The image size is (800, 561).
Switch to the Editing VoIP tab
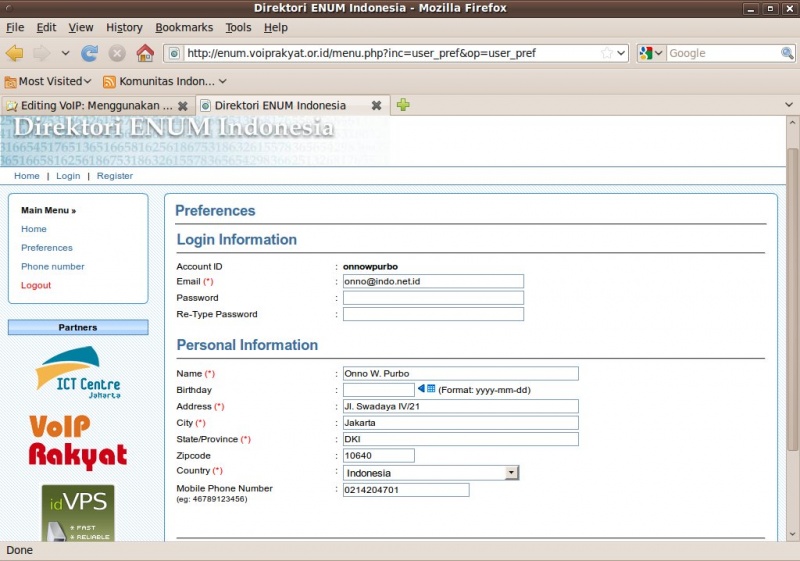tap(97, 105)
